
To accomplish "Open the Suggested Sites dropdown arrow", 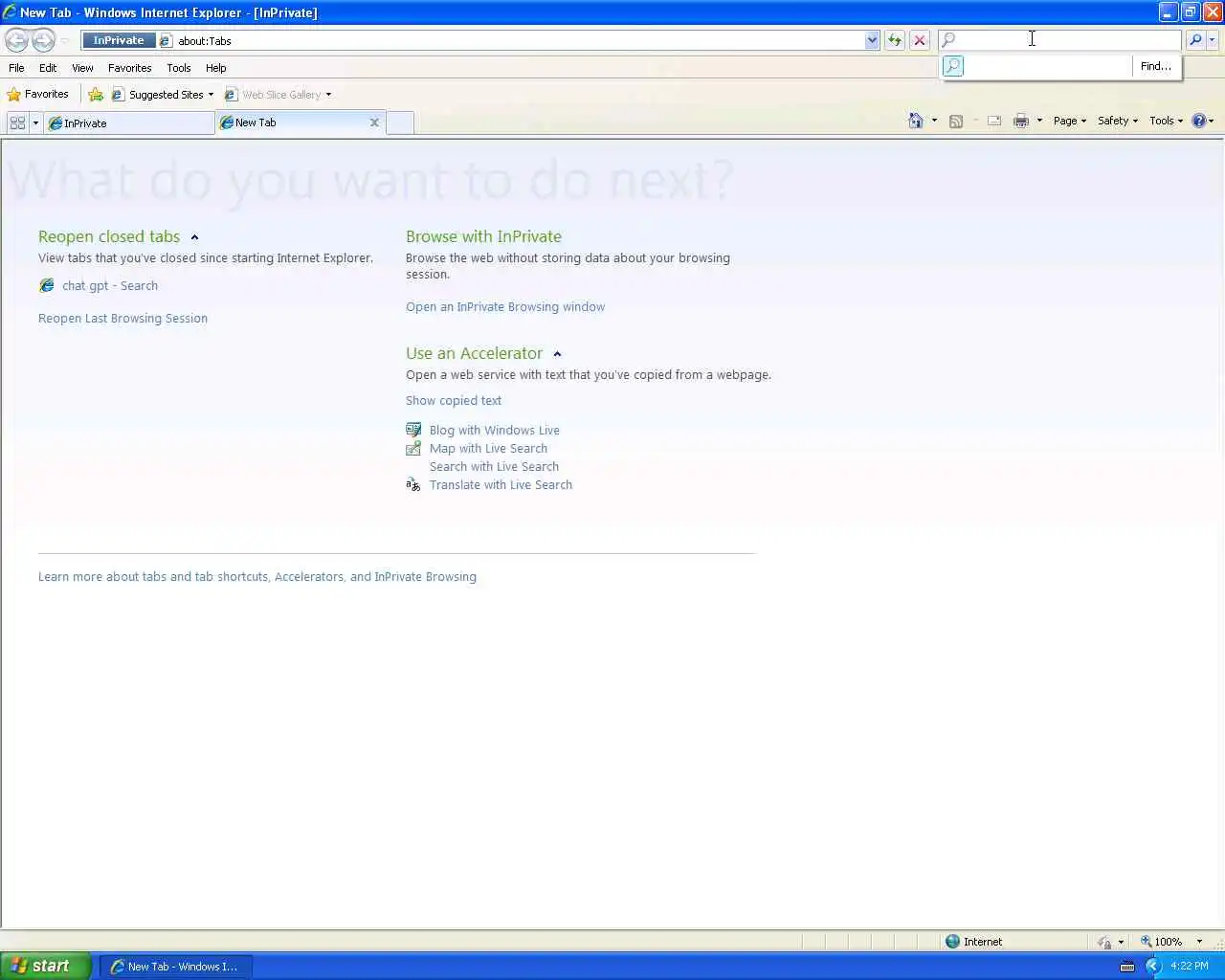I will click(x=211, y=95).
